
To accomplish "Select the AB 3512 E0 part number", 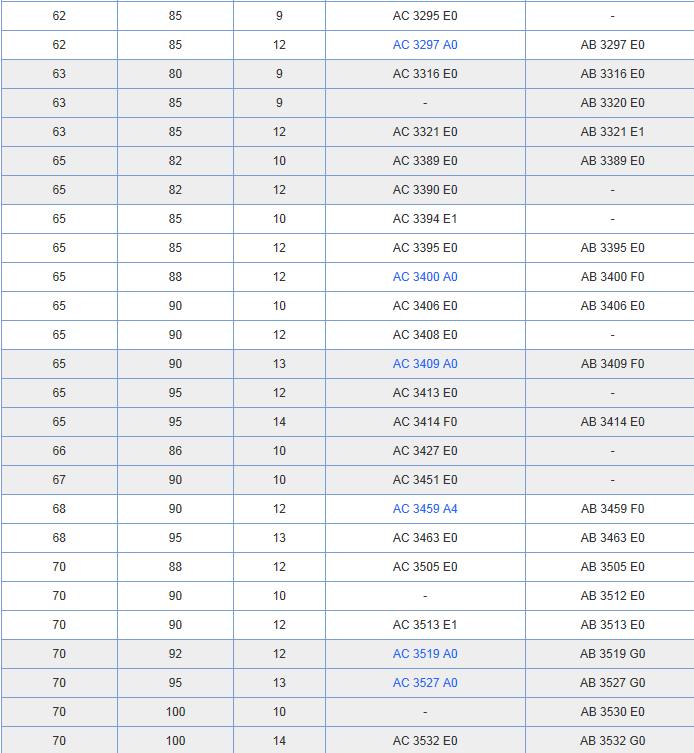I will point(612,596).
